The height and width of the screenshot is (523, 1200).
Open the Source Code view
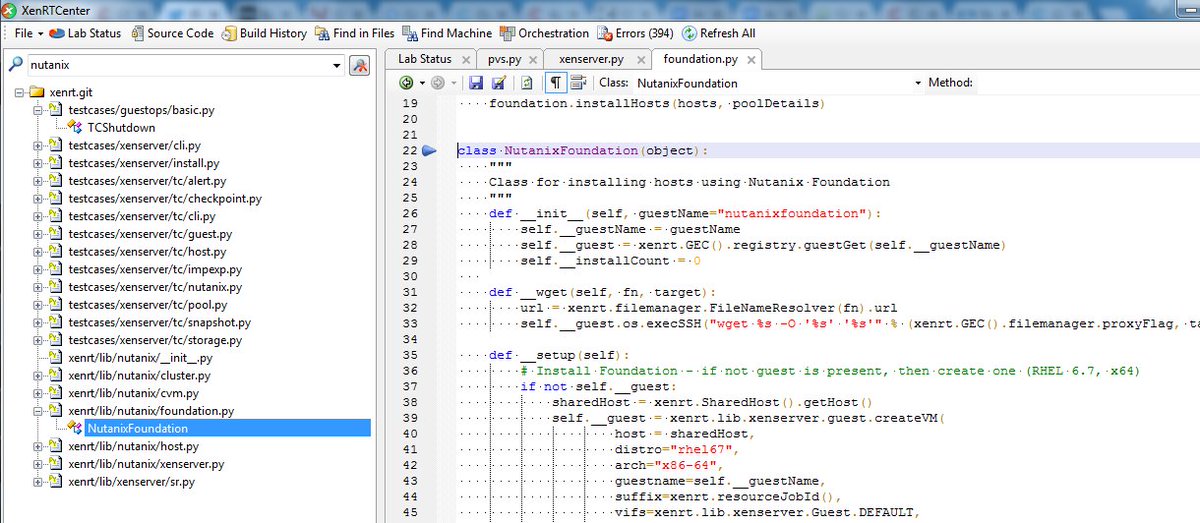[172, 33]
